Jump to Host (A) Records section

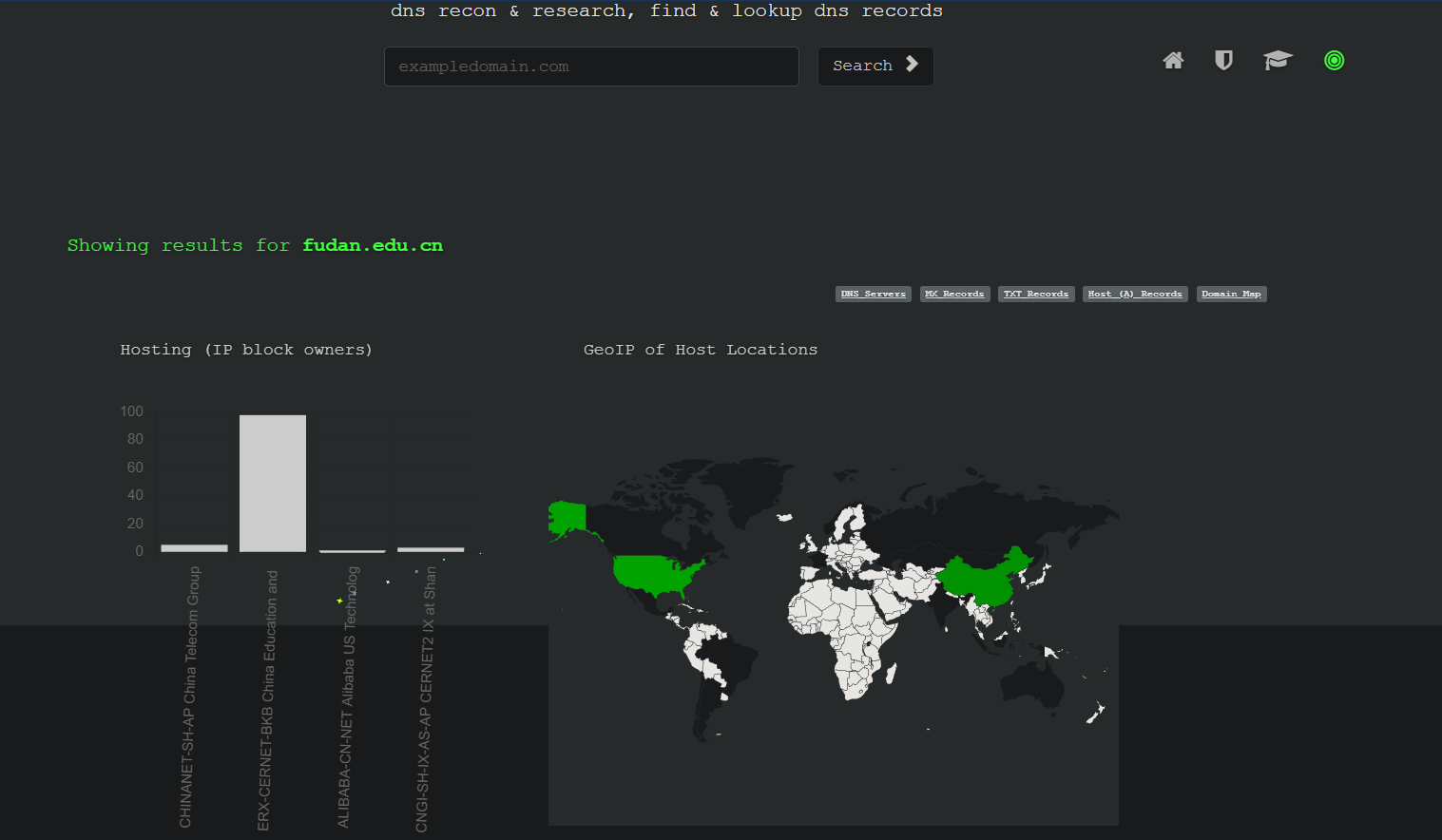(x=1135, y=295)
